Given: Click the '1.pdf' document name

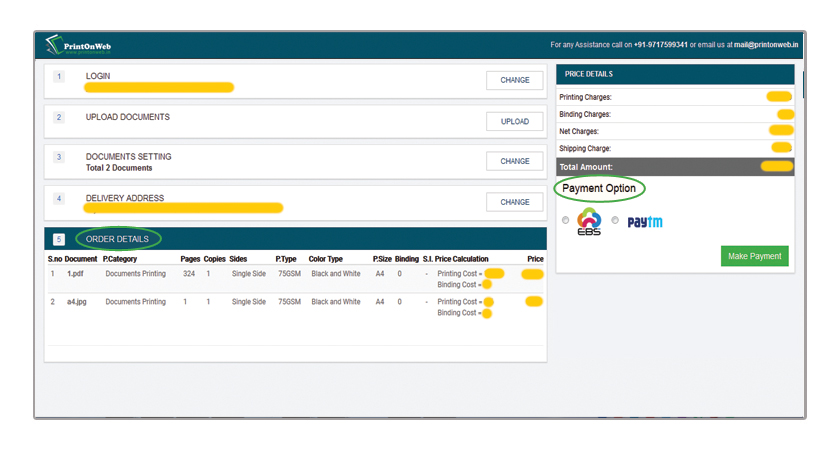Looking at the screenshot, I should tap(75, 274).
